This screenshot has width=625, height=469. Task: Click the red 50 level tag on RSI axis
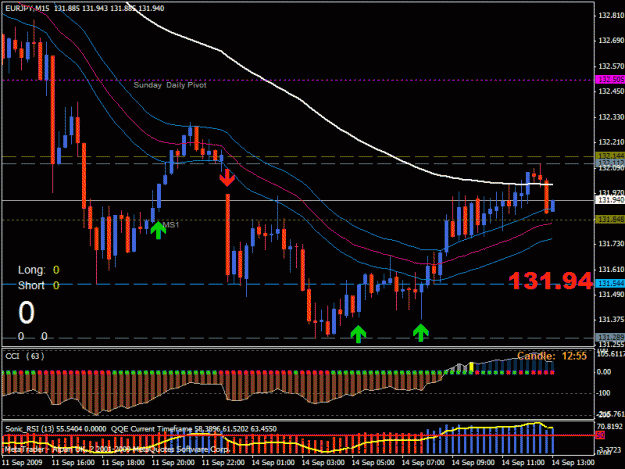point(600,436)
